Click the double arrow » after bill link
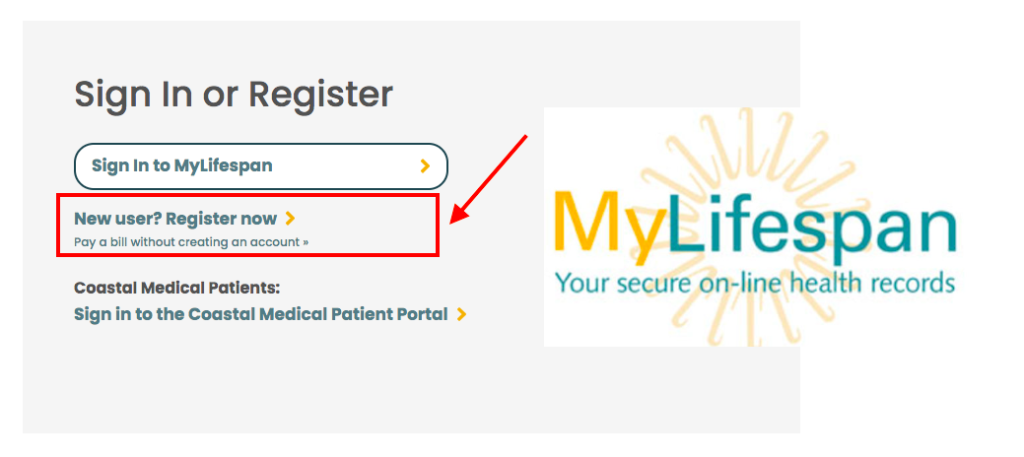Screen dimensions: 1024x457 [x=305, y=242]
